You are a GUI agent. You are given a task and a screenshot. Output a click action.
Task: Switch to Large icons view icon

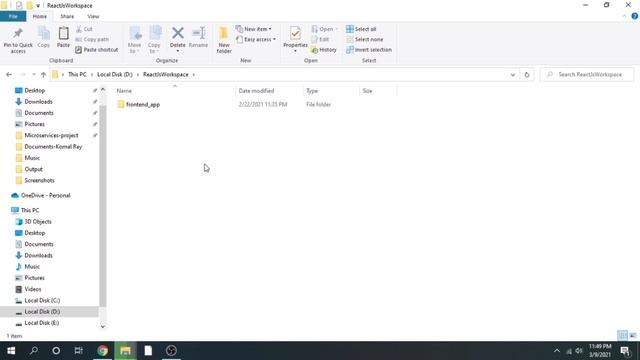[x=633, y=336]
